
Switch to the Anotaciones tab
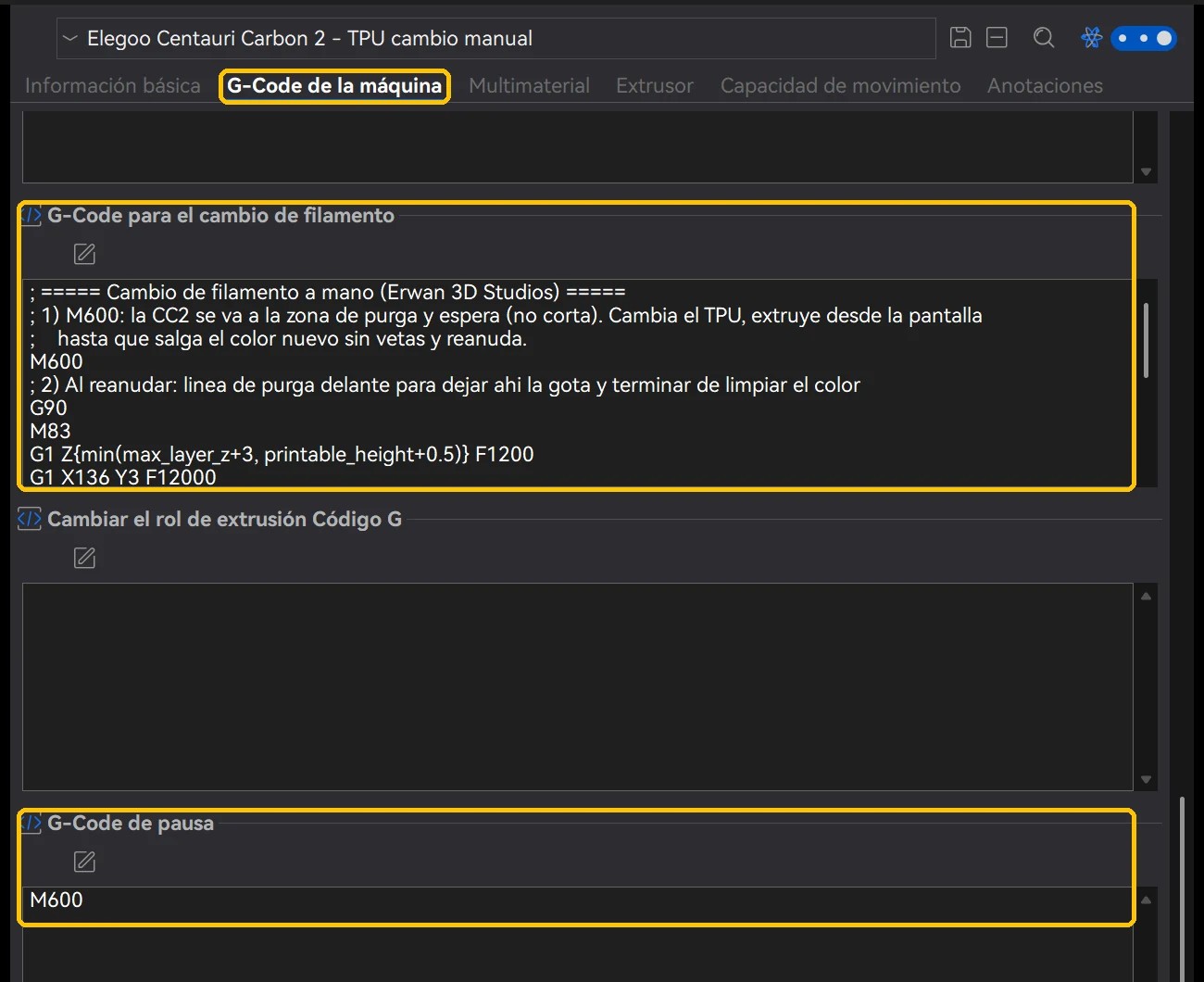coord(1045,86)
